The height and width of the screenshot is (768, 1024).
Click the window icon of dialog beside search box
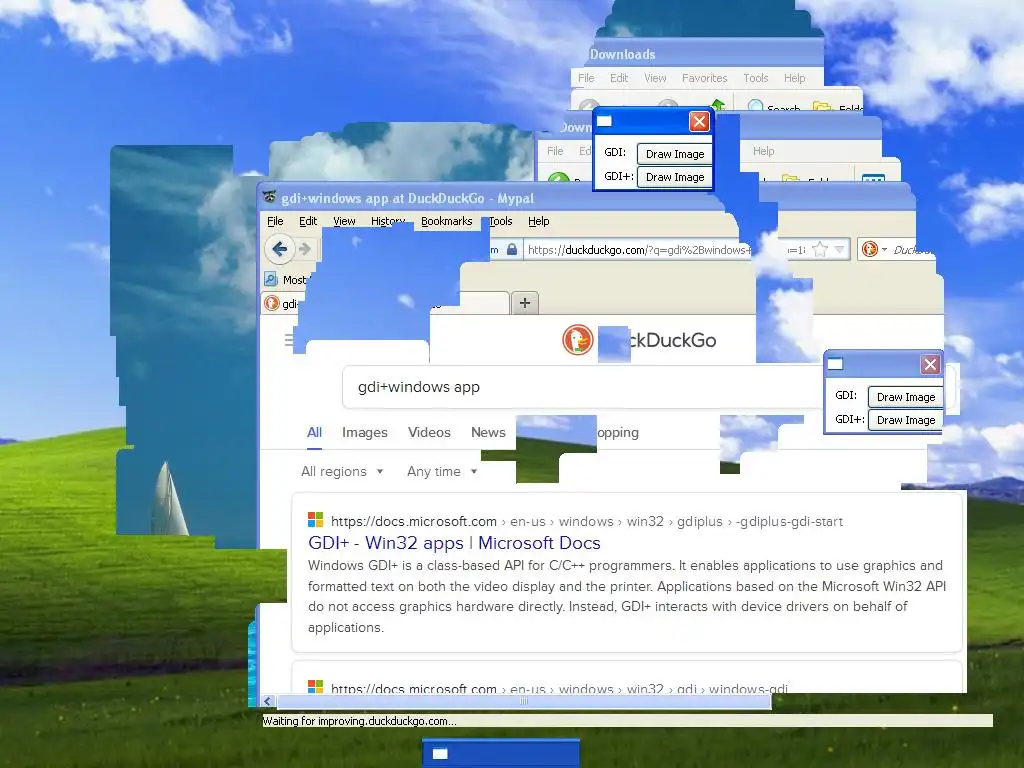click(836, 364)
